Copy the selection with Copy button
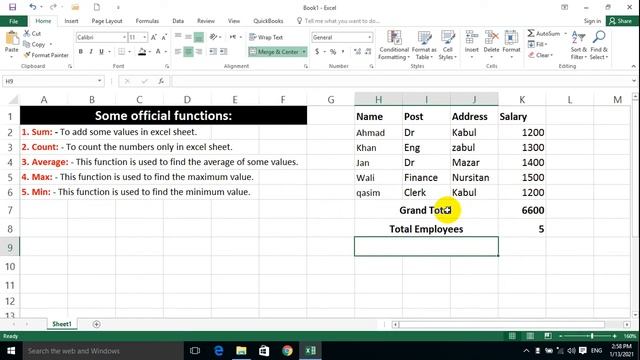The image size is (640, 360). coord(35,44)
